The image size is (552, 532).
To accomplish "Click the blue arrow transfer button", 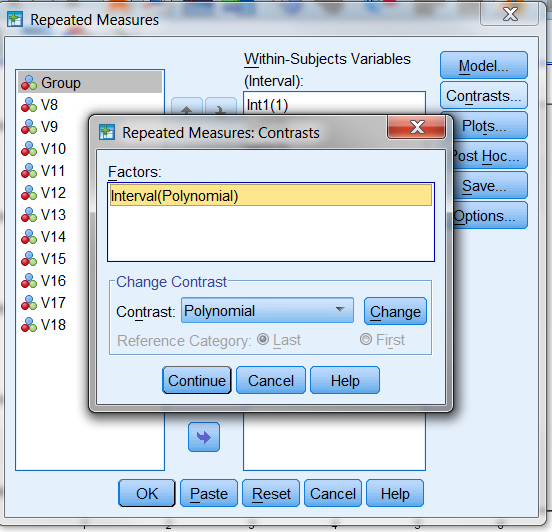I will point(204,437).
